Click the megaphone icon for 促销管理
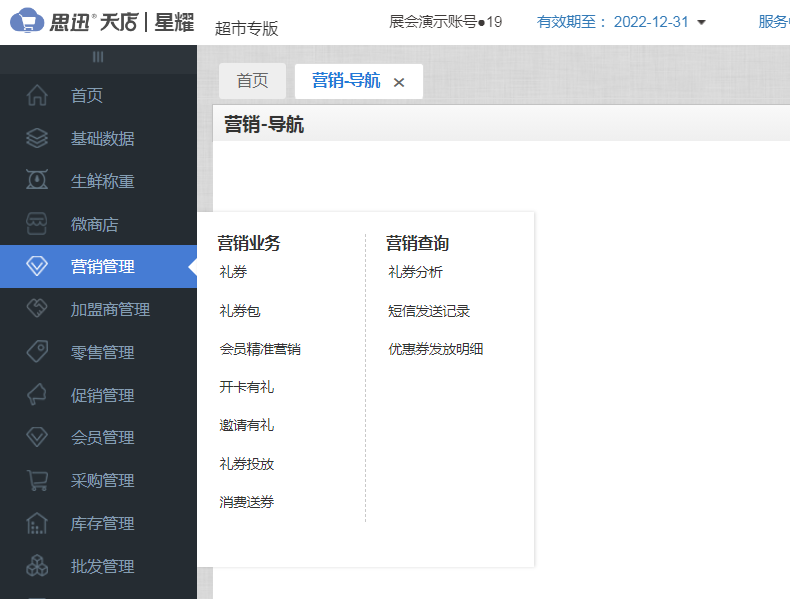Image resolution: width=790 pixels, height=599 pixels. (37, 394)
